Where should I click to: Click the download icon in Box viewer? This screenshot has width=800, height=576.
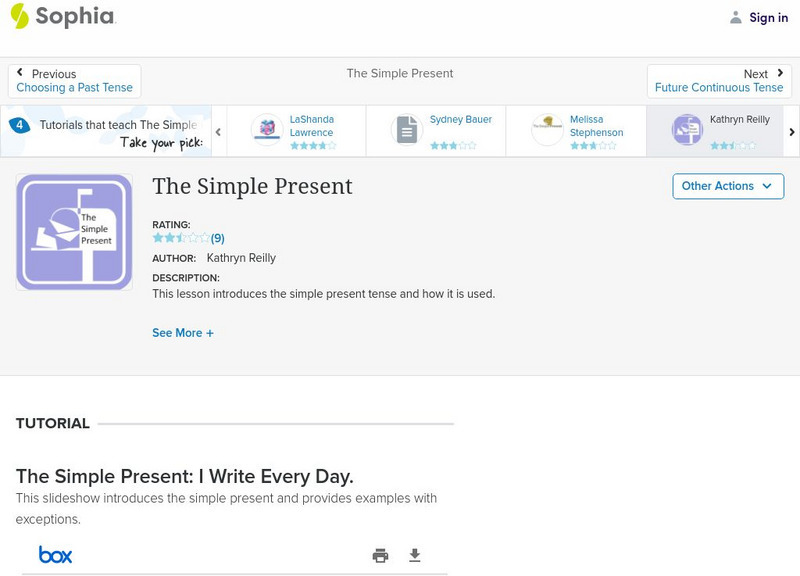pyautogui.click(x=415, y=556)
